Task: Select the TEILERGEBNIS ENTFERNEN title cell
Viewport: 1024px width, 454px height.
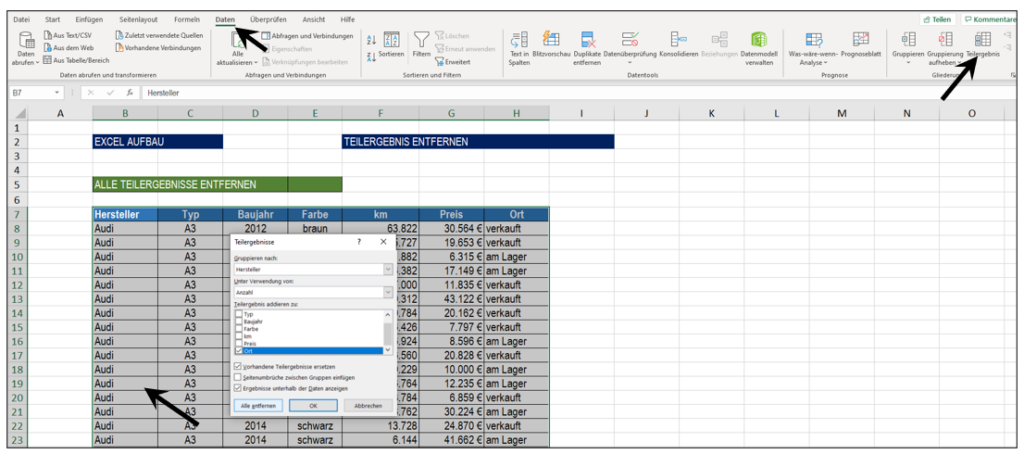Action: pyautogui.click(x=478, y=141)
